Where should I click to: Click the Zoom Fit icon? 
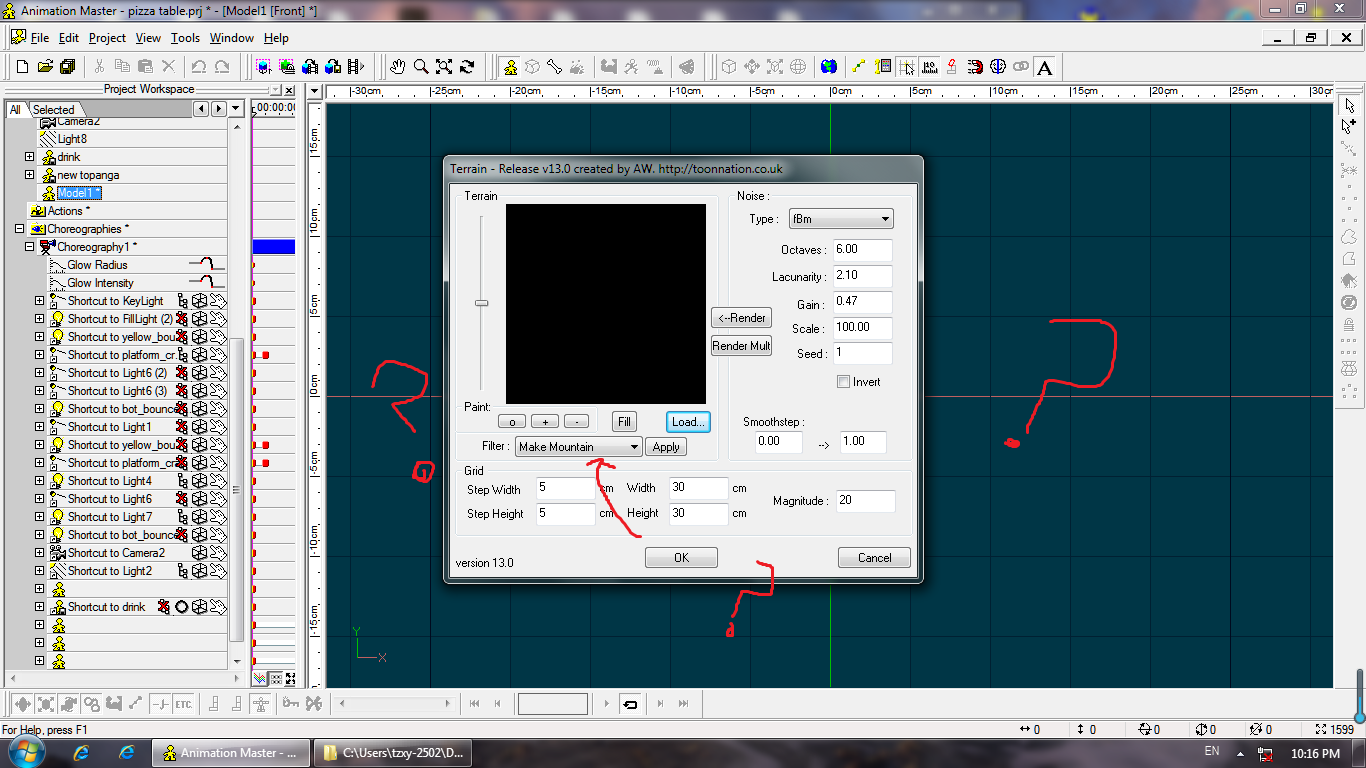point(444,67)
